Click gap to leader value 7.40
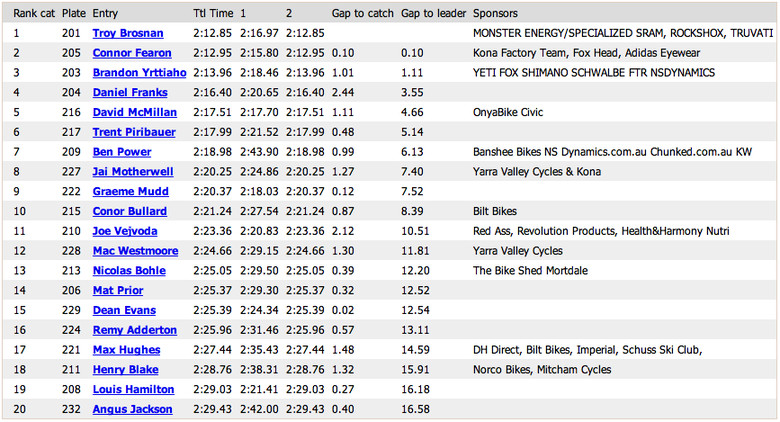Image resolution: width=780 pixels, height=422 pixels. (x=412, y=172)
